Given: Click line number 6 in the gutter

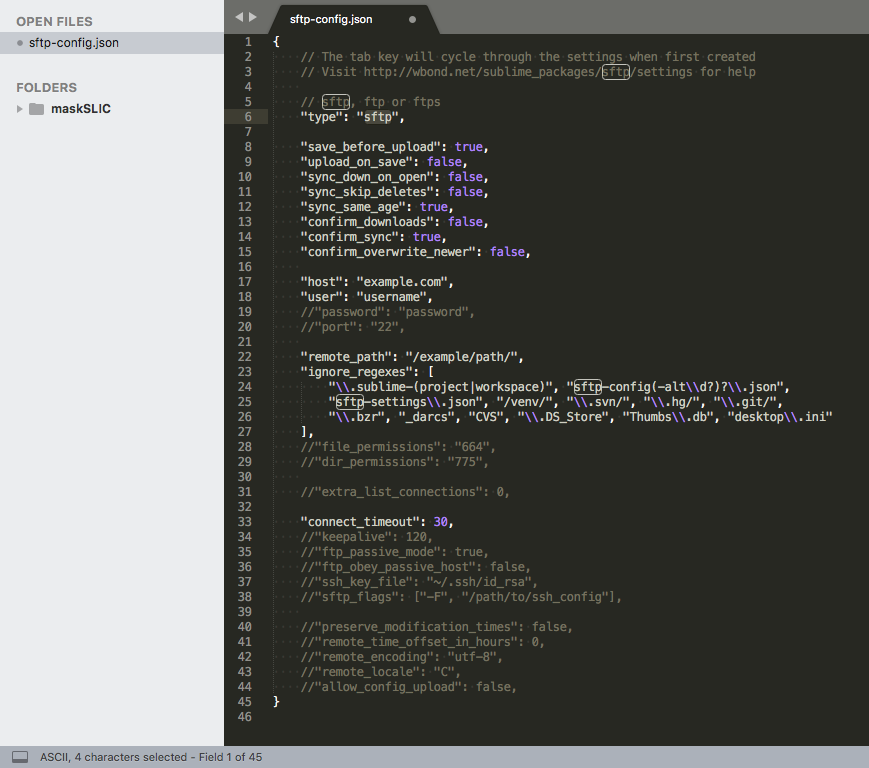Looking at the screenshot, I should [247, 117].
